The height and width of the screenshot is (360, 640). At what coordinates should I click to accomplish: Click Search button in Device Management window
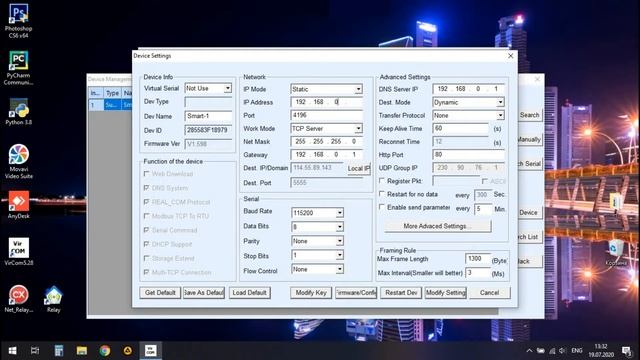point(529,115)
